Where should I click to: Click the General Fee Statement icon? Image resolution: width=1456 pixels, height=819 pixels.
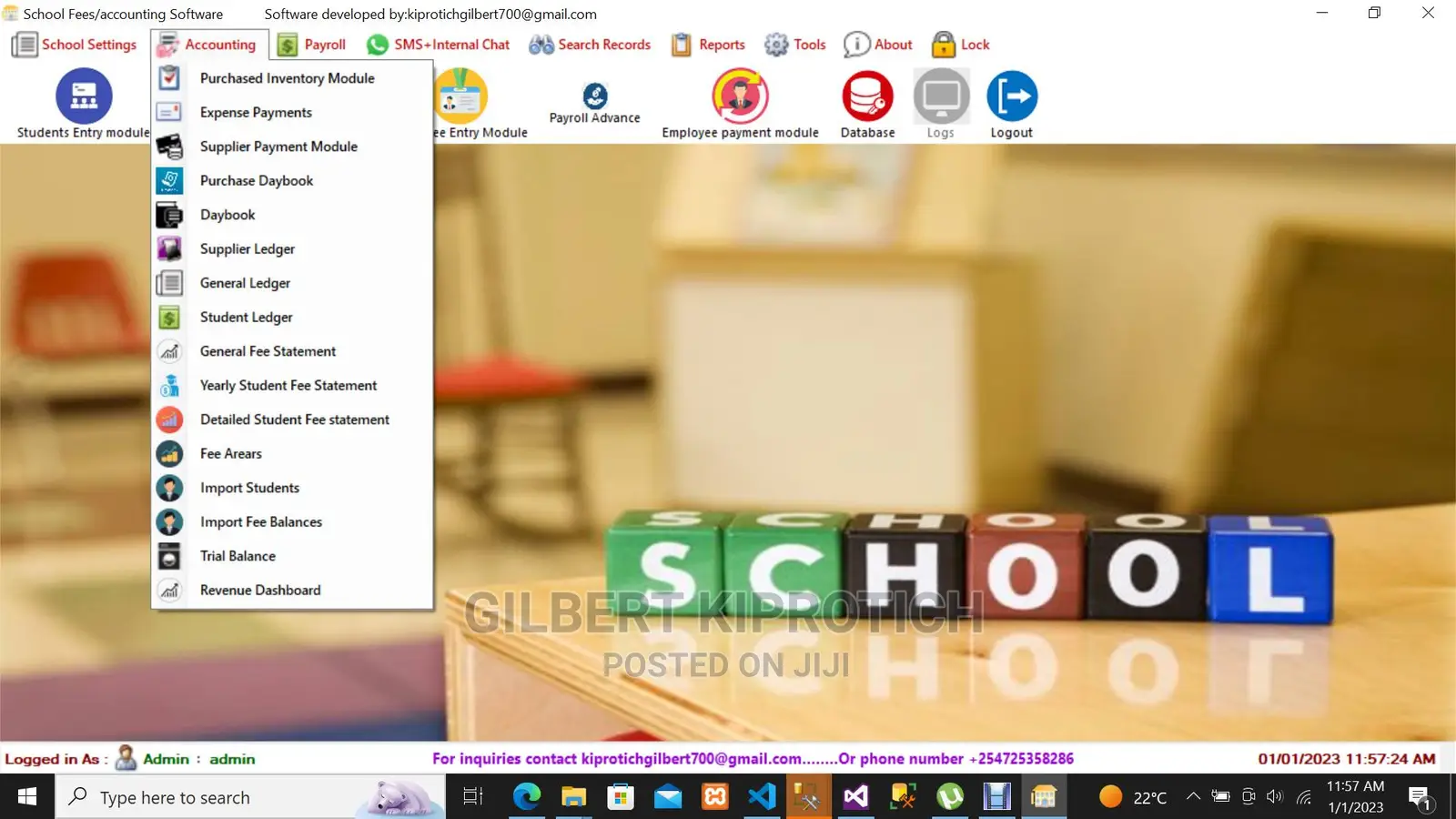coord(169,351)
